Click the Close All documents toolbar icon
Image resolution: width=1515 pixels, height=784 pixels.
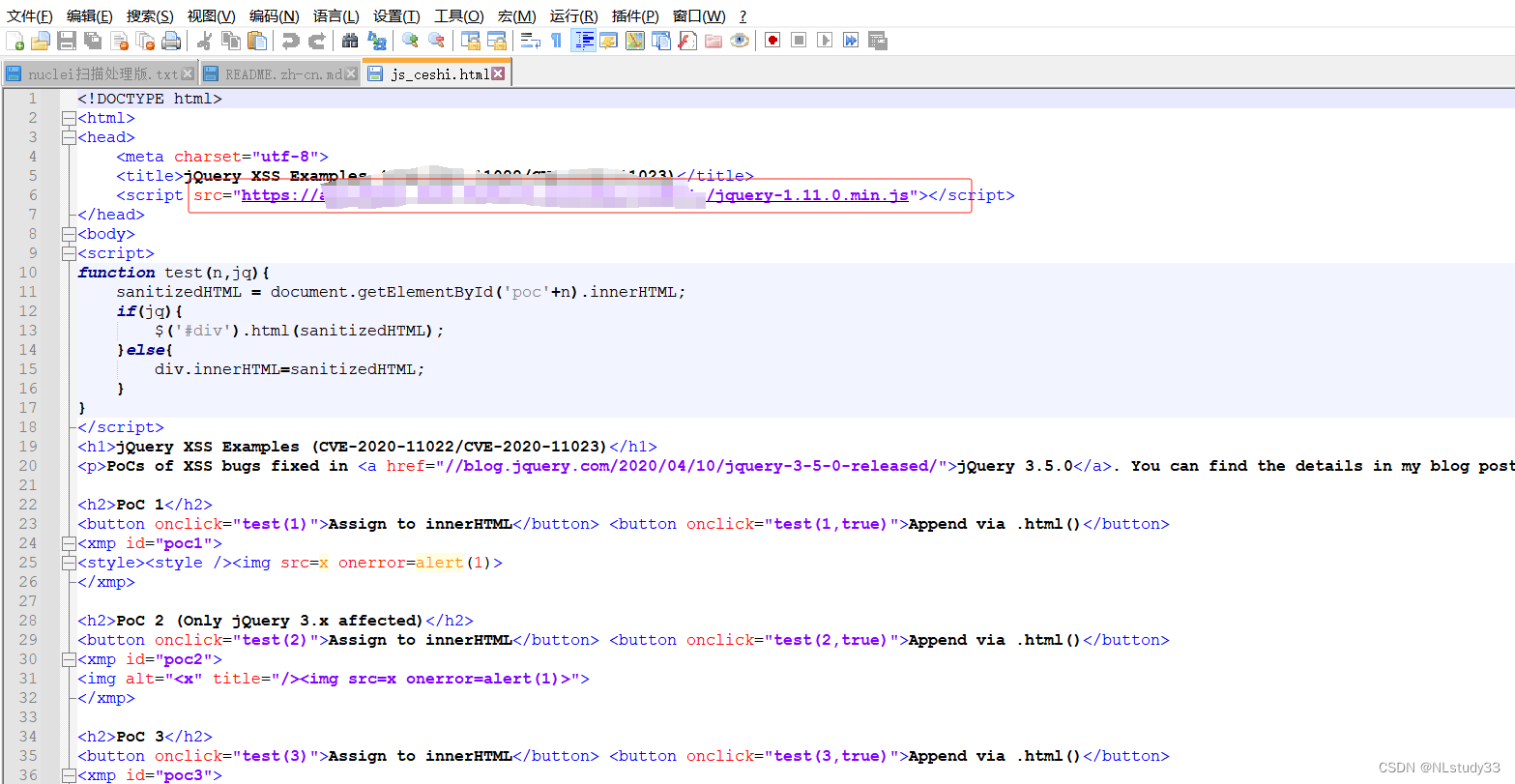coord(145,41)
